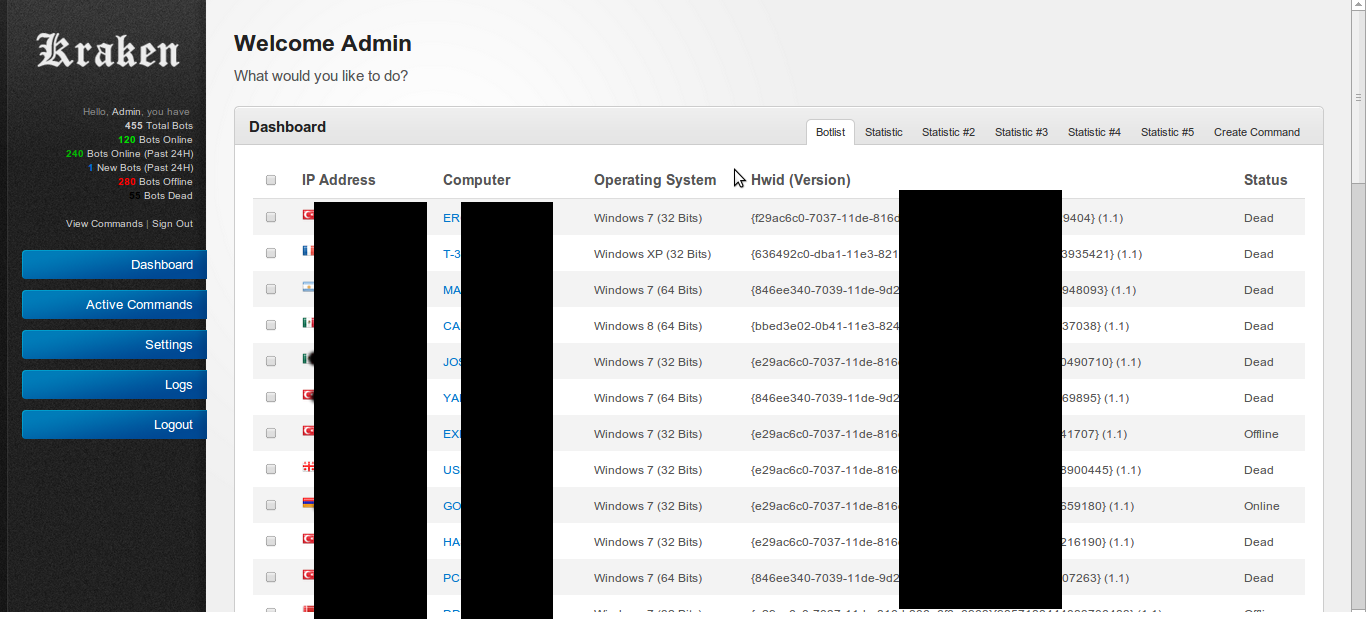Switch to the Statistic #2 tab
Viewport: 1366px width, 619px height.
(x=948, y=132)
